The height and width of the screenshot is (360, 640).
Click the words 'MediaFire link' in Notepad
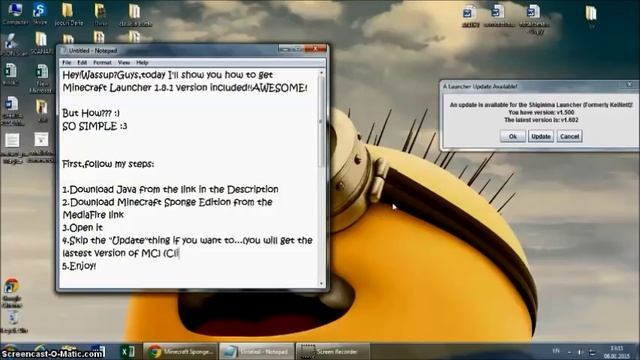click(x=93, y=215)
